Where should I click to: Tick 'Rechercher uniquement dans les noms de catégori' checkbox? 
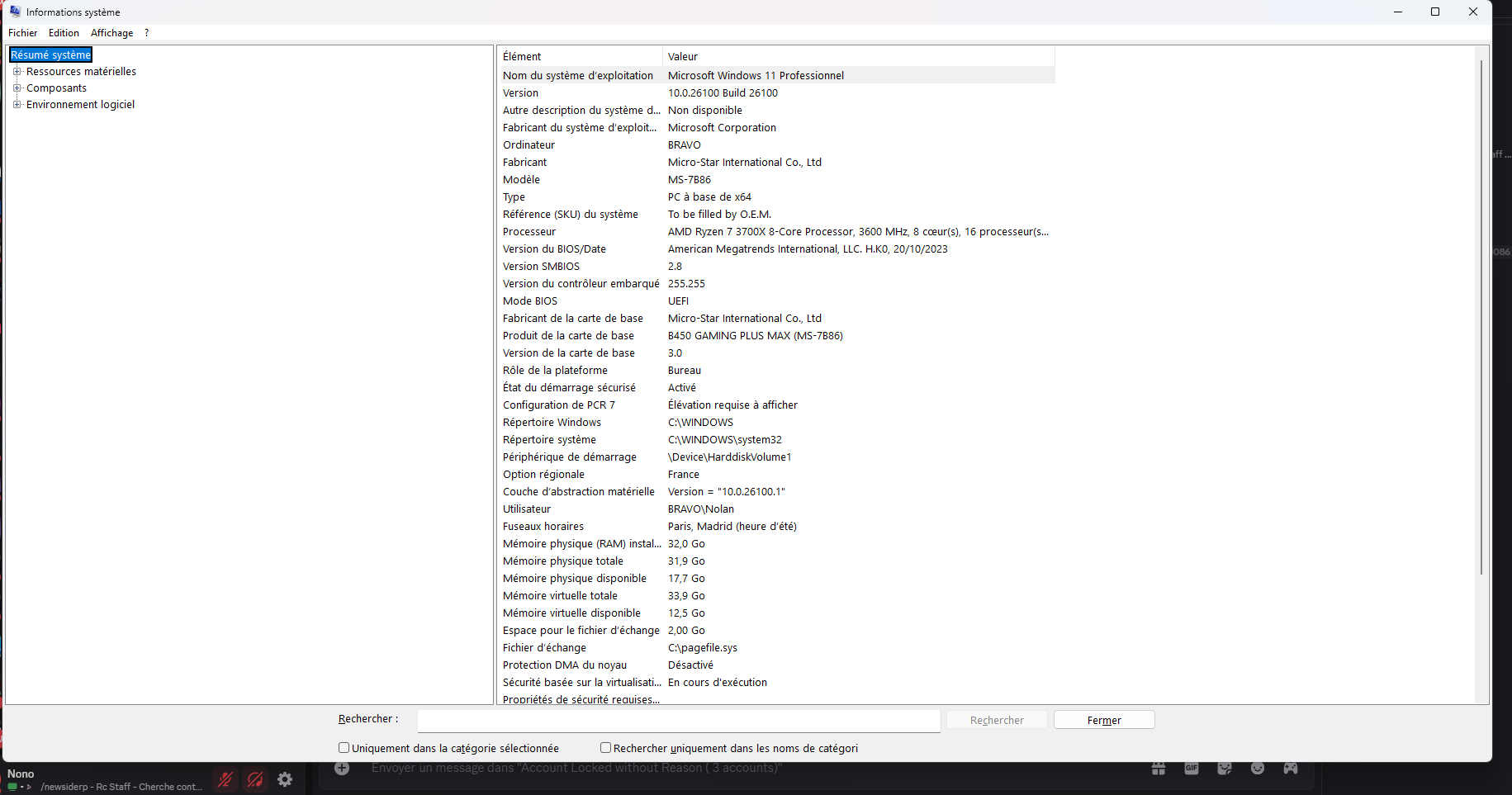(x=606, y=748)
